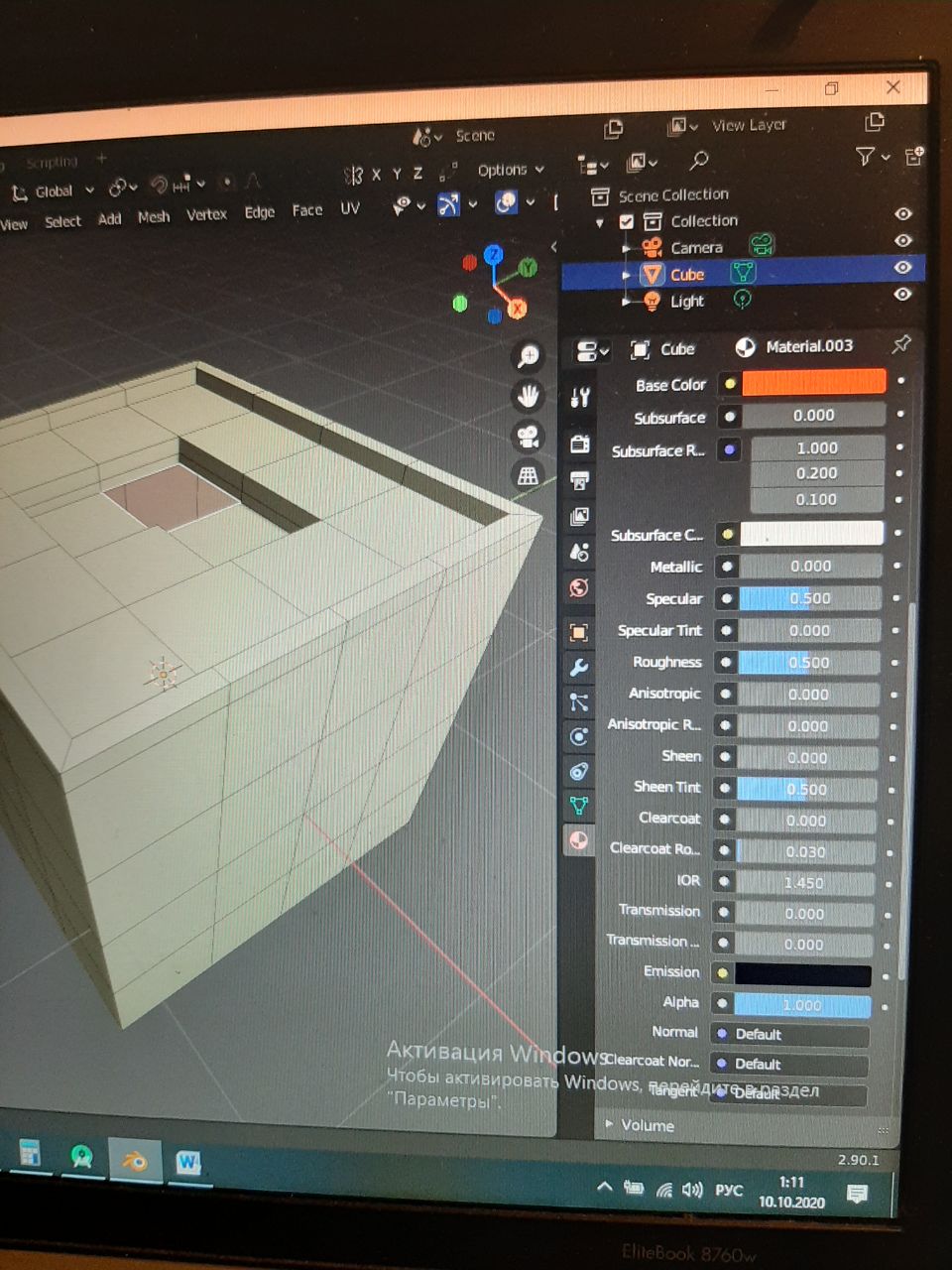Hide the Light using its eye icon
Image resolution: width=952 pixels, height=1270 pixels.
(x=902, y=294)
